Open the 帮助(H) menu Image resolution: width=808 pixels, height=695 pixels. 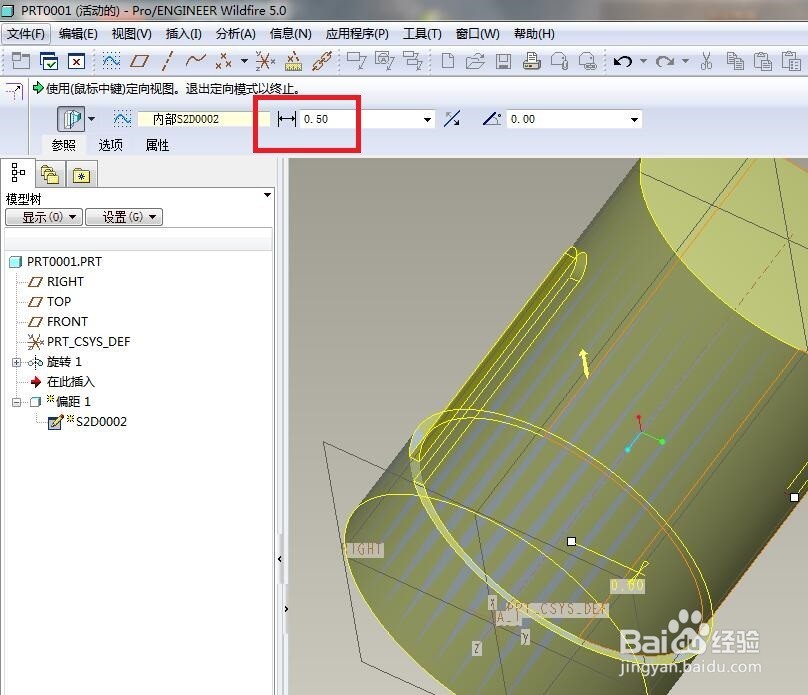click(534, 34)
